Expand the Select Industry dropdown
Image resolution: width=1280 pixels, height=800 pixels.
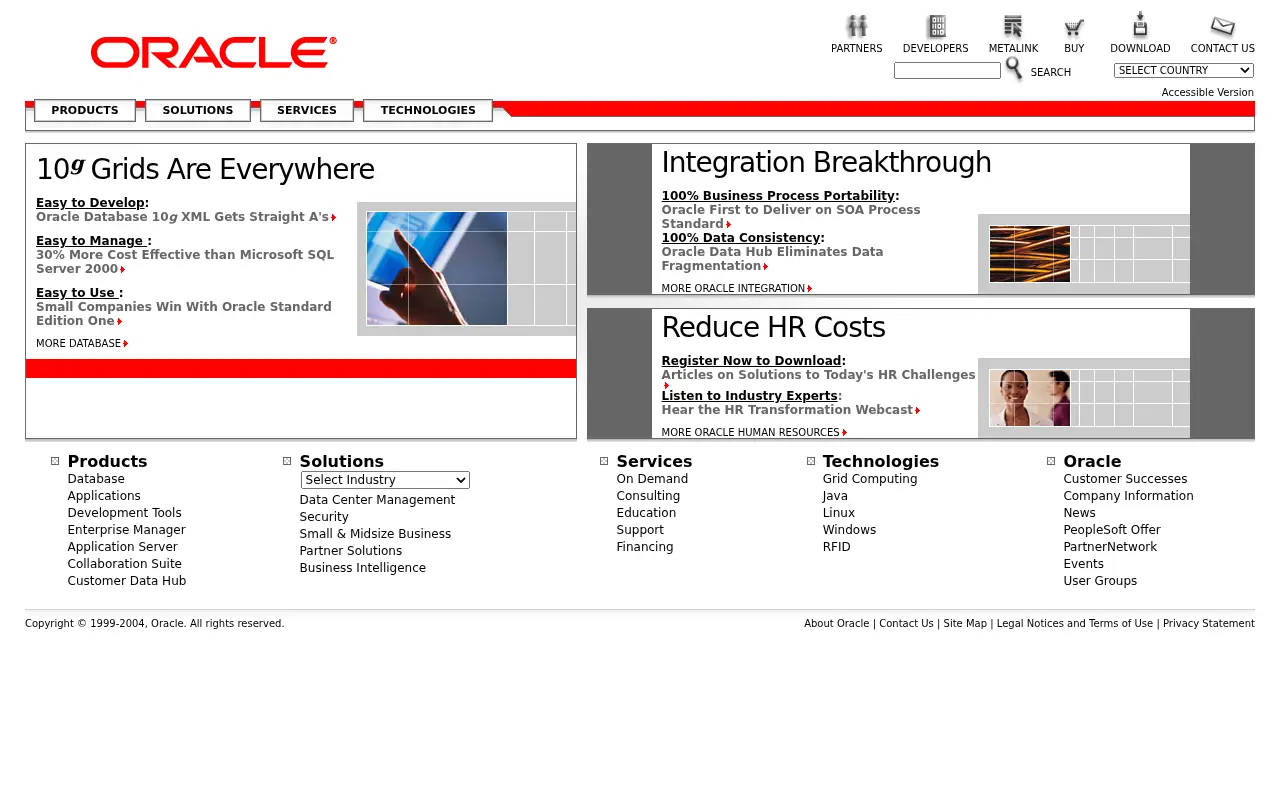(x=385, y=480)
